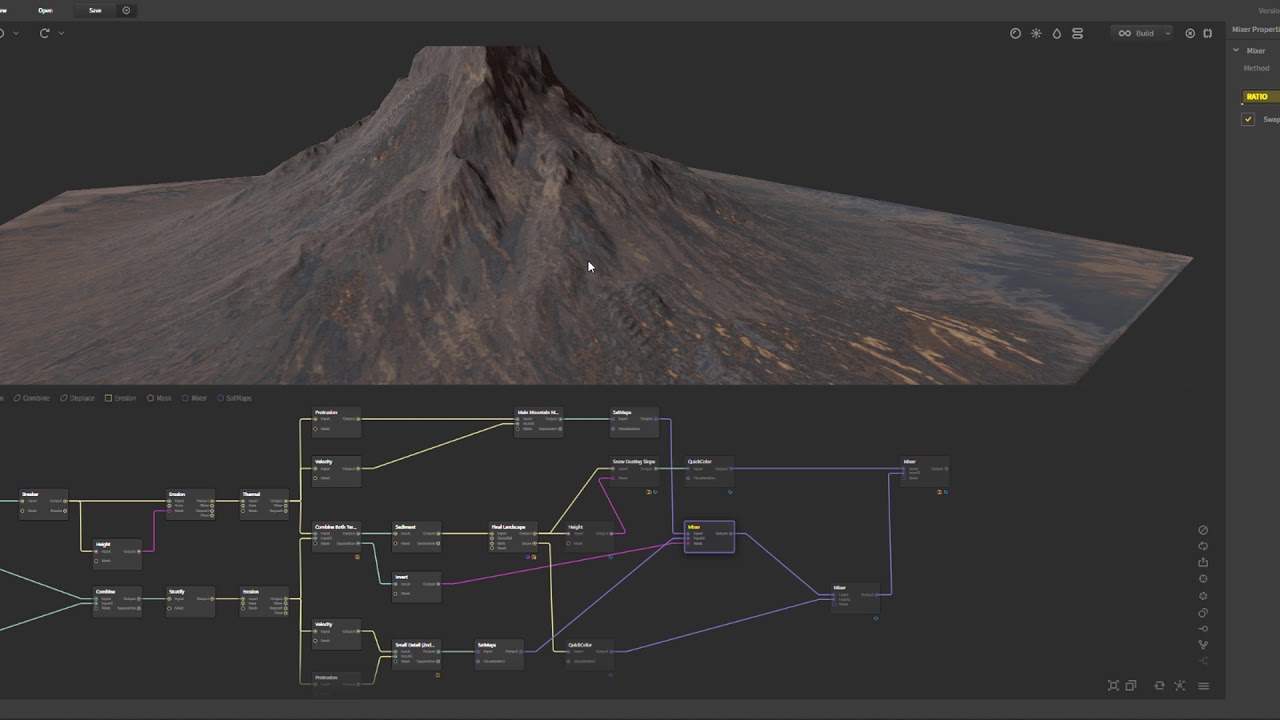Click the hamburger menu icon under graph

click(1203, 686)
